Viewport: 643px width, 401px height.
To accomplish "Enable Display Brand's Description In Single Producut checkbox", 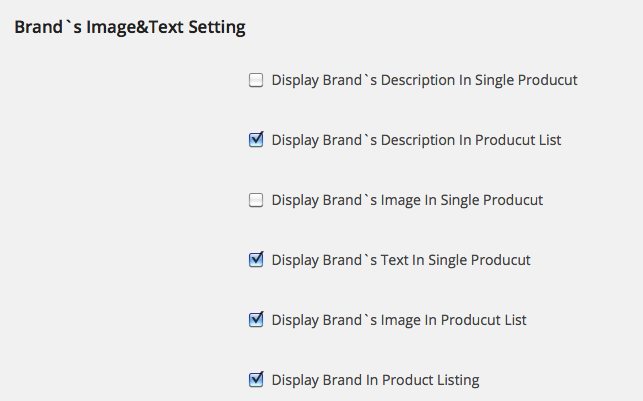I will pyautogui.click(x=256, y=80).
